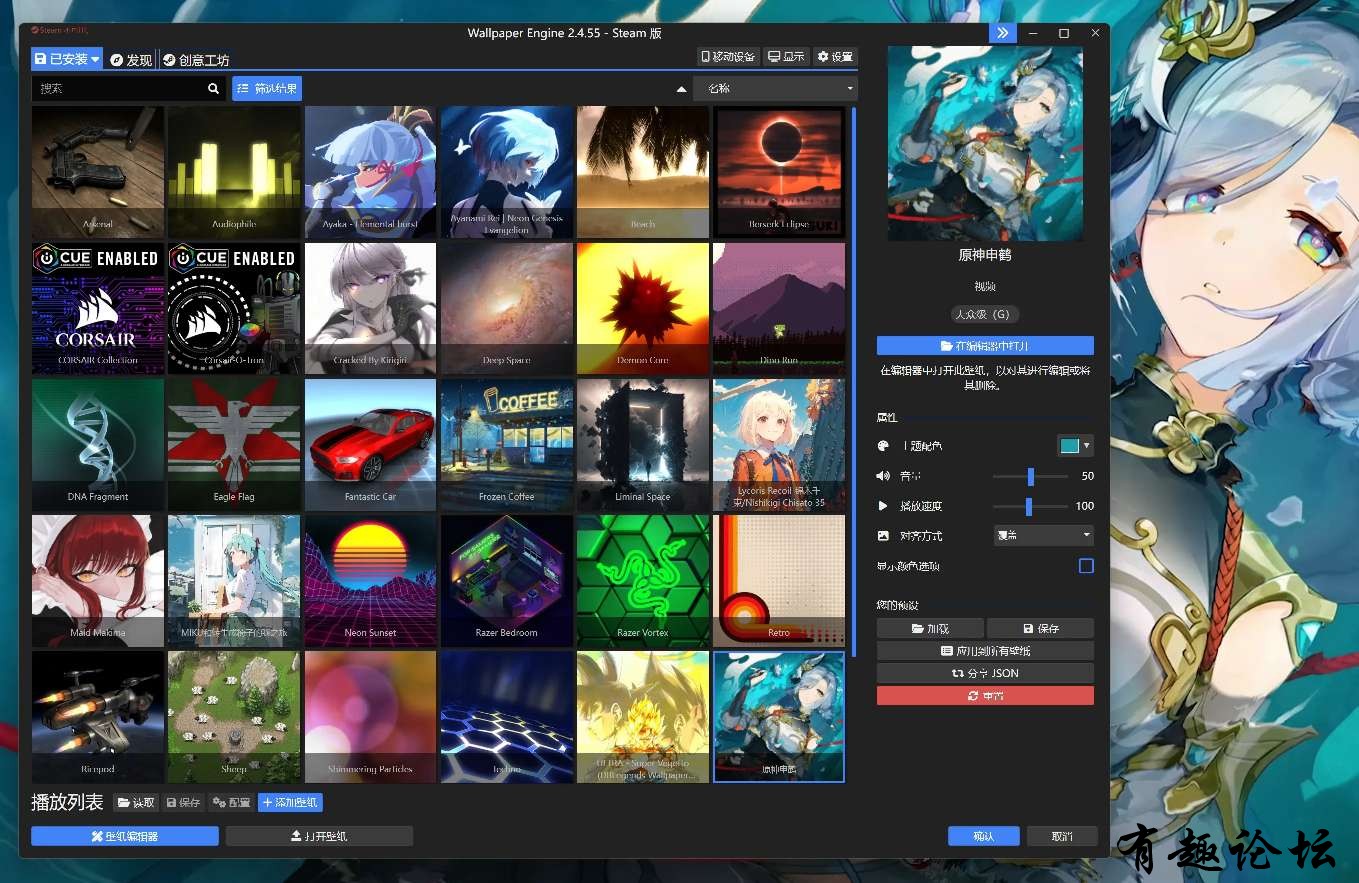Viewport: 1359px width, 883px height.
Task: Select the Sheep wallpaper thumbnail
Action: pos(234,717)
